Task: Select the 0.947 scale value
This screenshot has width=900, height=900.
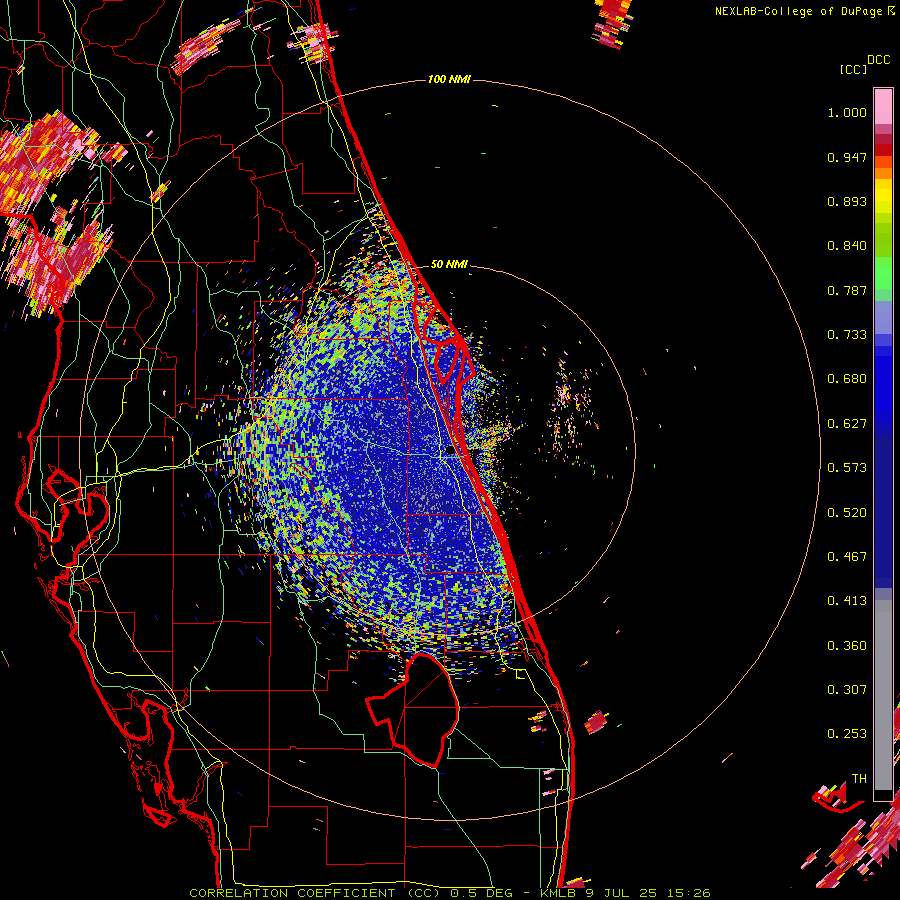Action: (x=847, y=157)
